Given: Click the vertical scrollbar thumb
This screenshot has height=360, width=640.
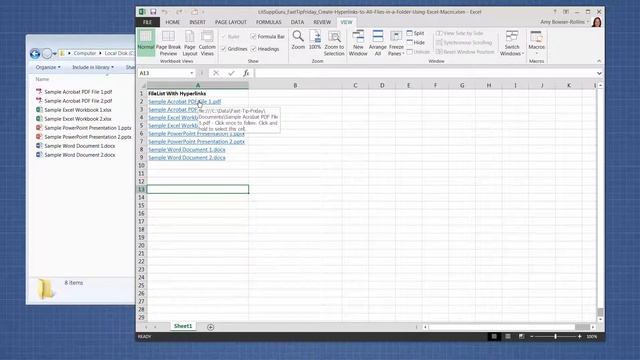Looking at the screenshot, I should click(600, 312).
